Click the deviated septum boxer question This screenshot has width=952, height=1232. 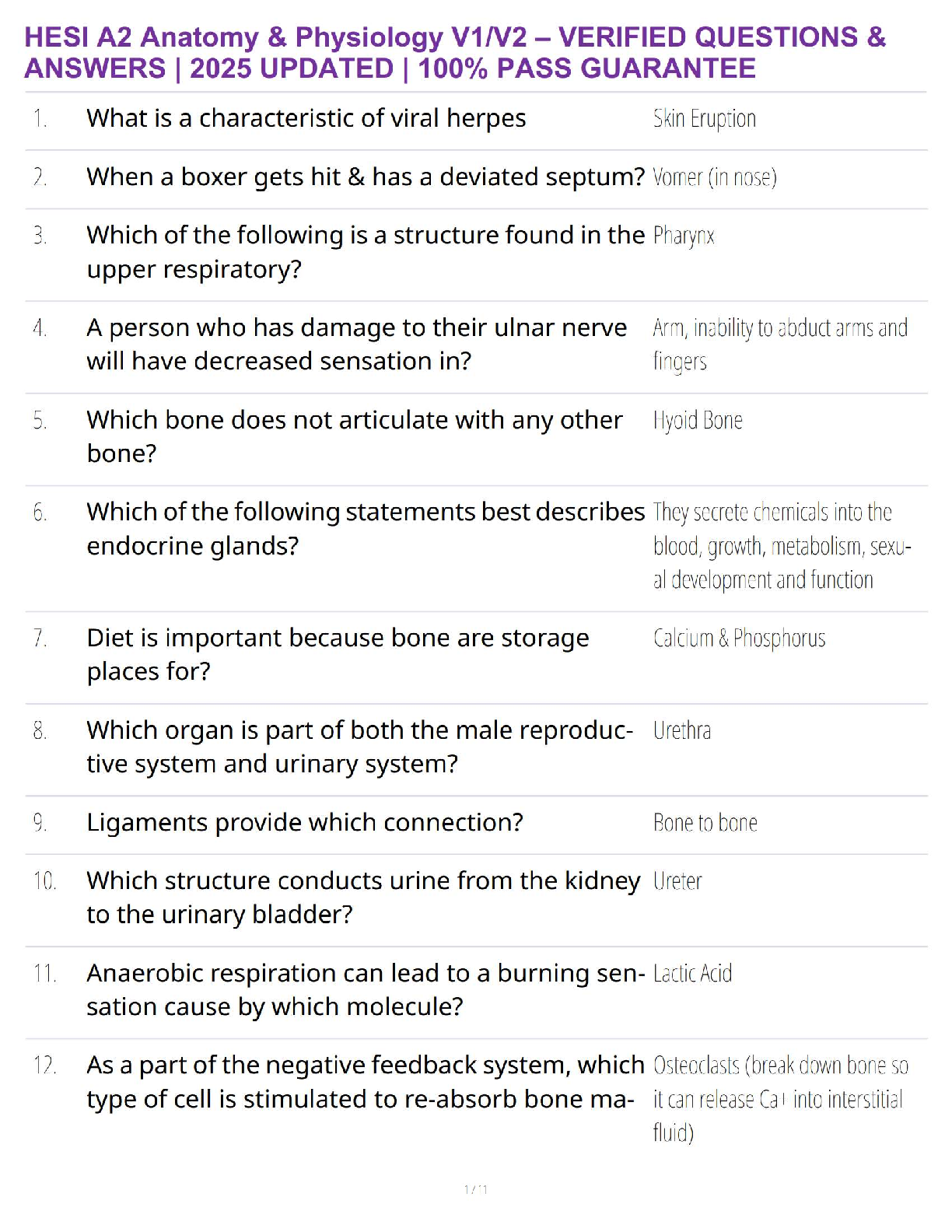[366, 177]
